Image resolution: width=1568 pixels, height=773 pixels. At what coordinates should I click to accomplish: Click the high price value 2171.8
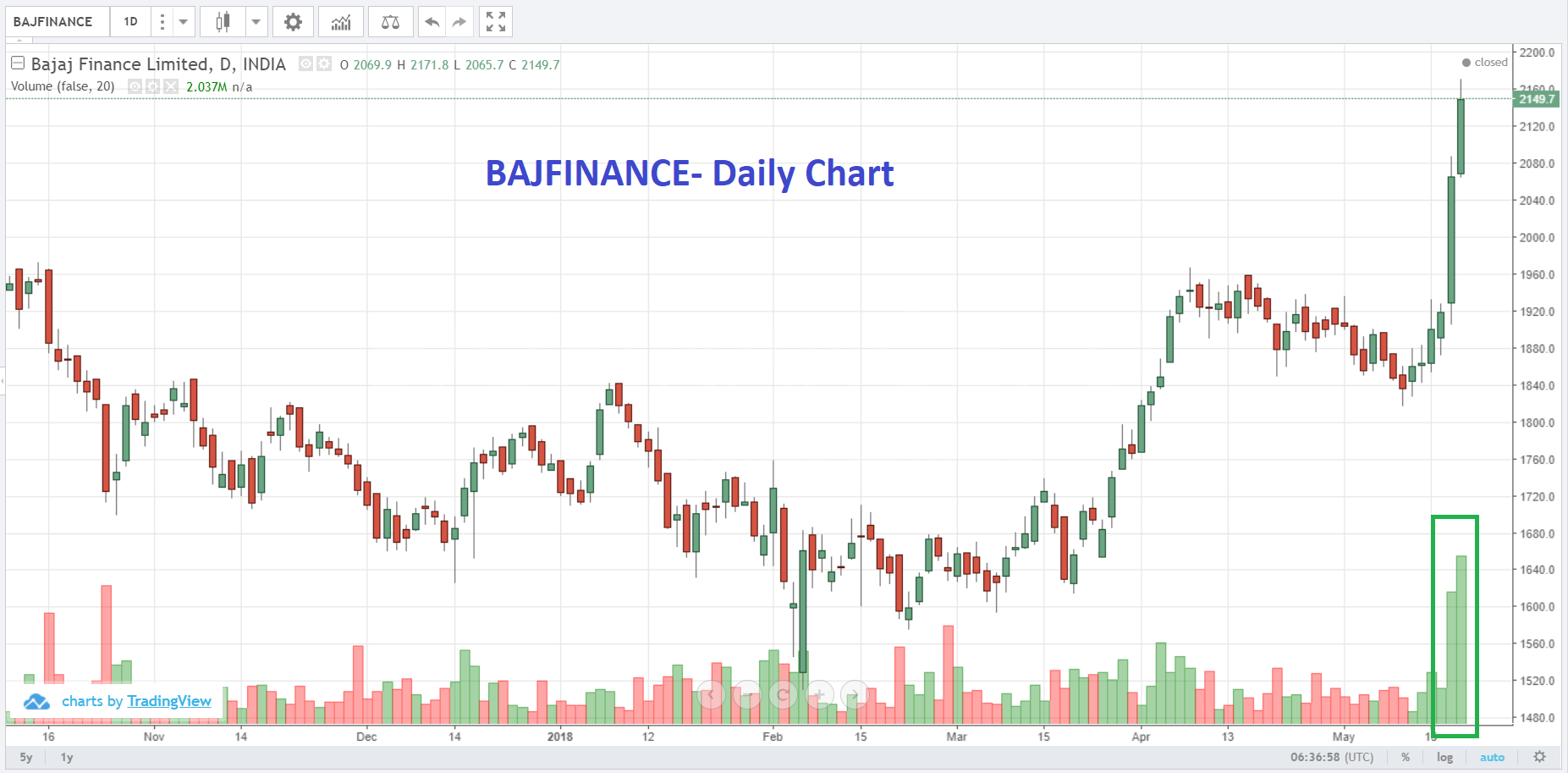click(x=430, y=65)
